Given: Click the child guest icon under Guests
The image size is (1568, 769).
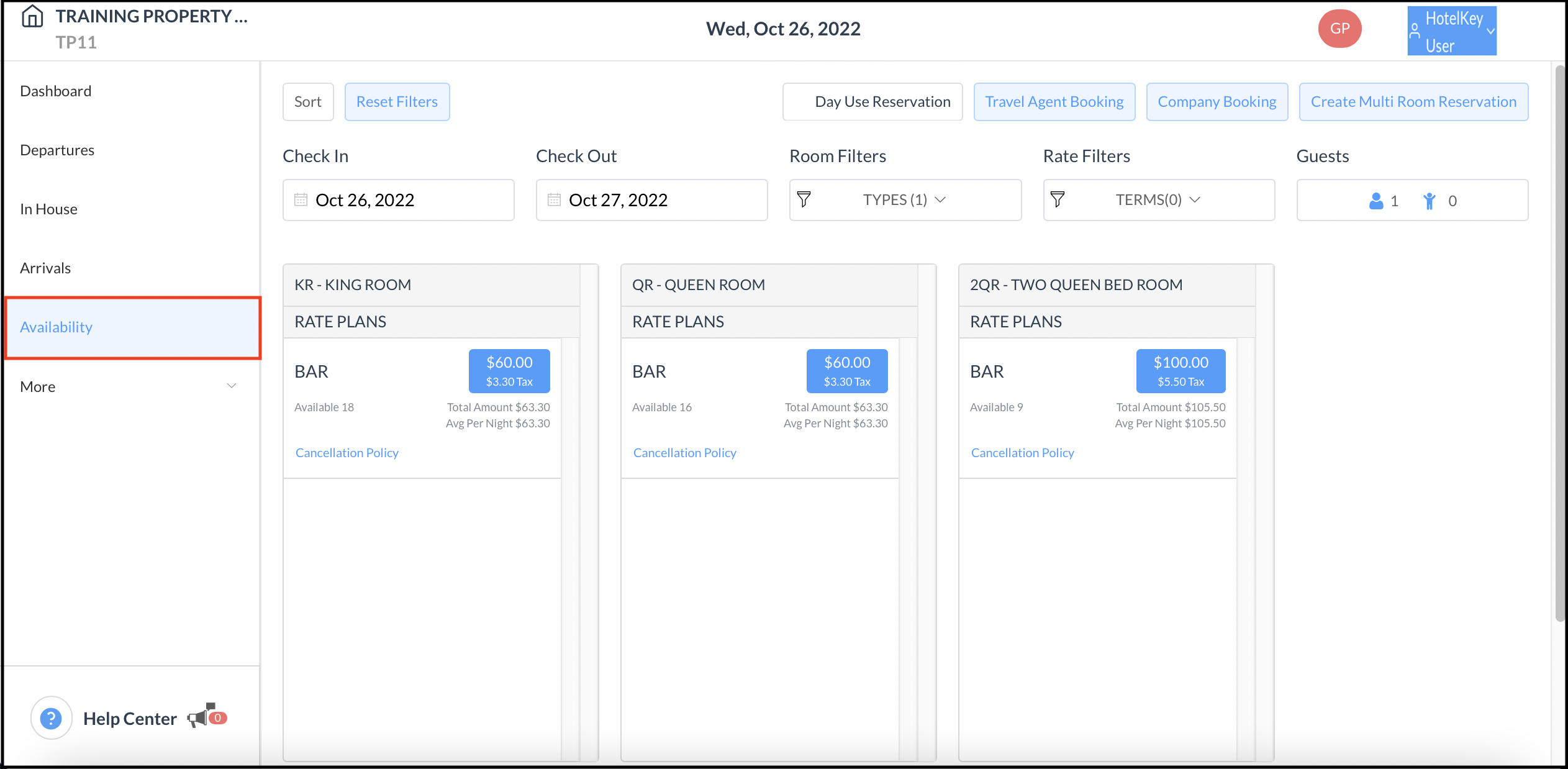Looking at the screenshot, I should click(1430, 201).
